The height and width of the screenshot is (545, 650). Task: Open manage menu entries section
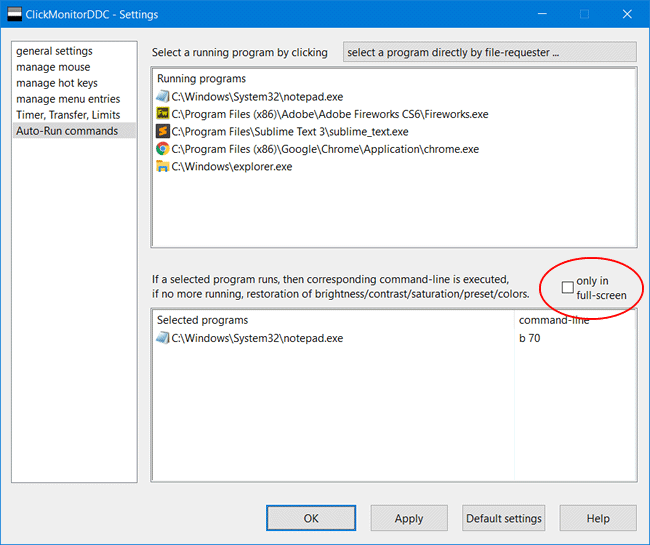(x=68, y=99)
